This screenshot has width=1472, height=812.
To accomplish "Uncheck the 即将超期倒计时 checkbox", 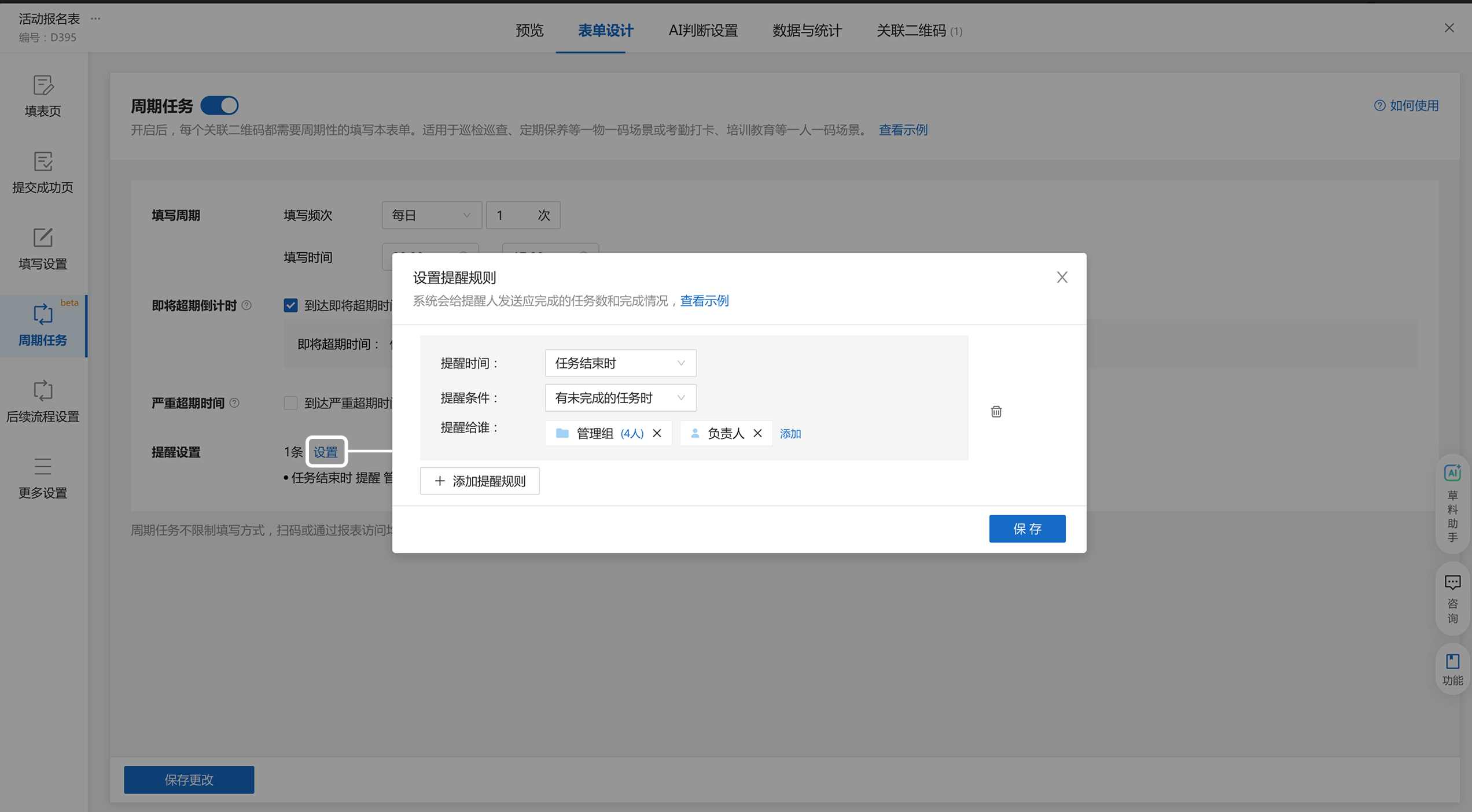I will tap(290, 305).
